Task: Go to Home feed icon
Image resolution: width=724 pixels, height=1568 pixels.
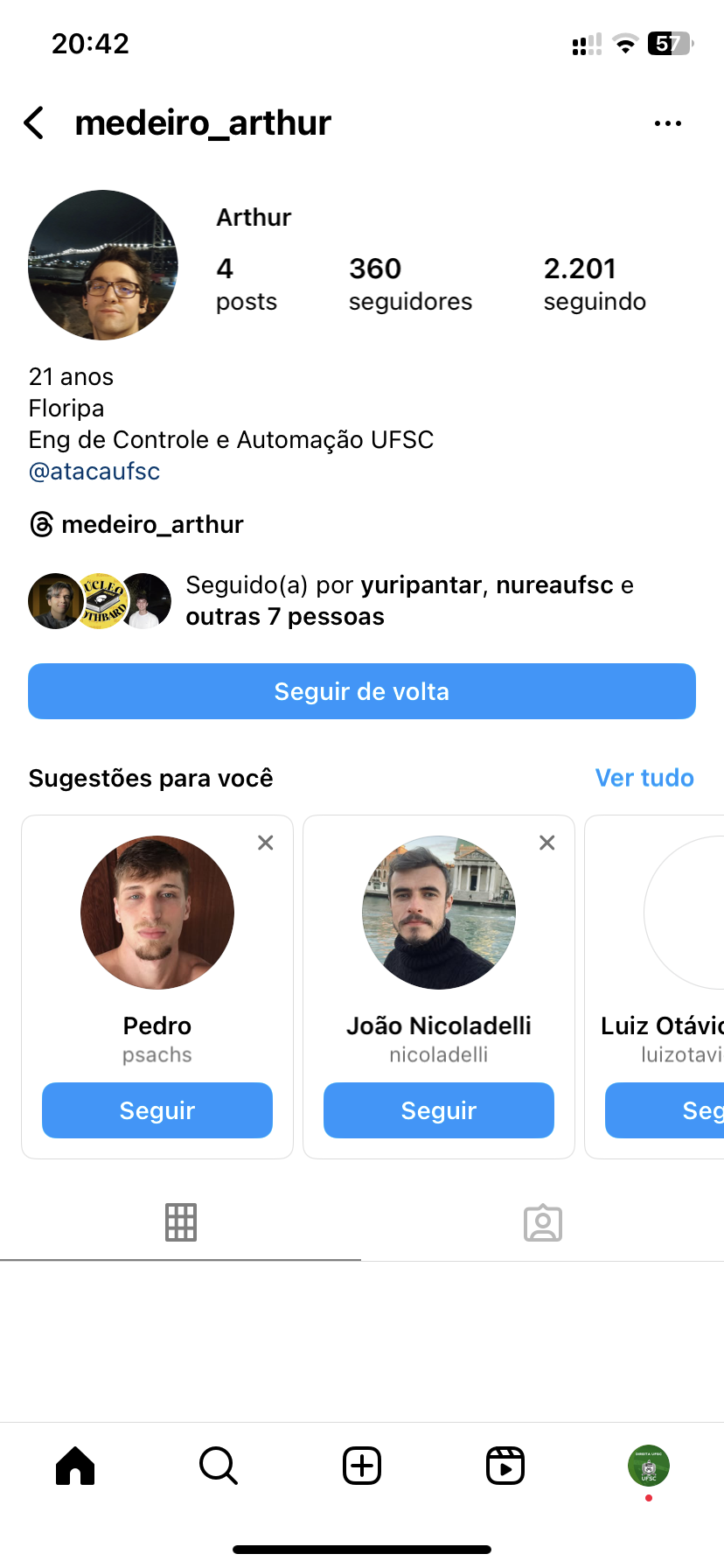Action: pyautogui.click(x=75, y=1466)
